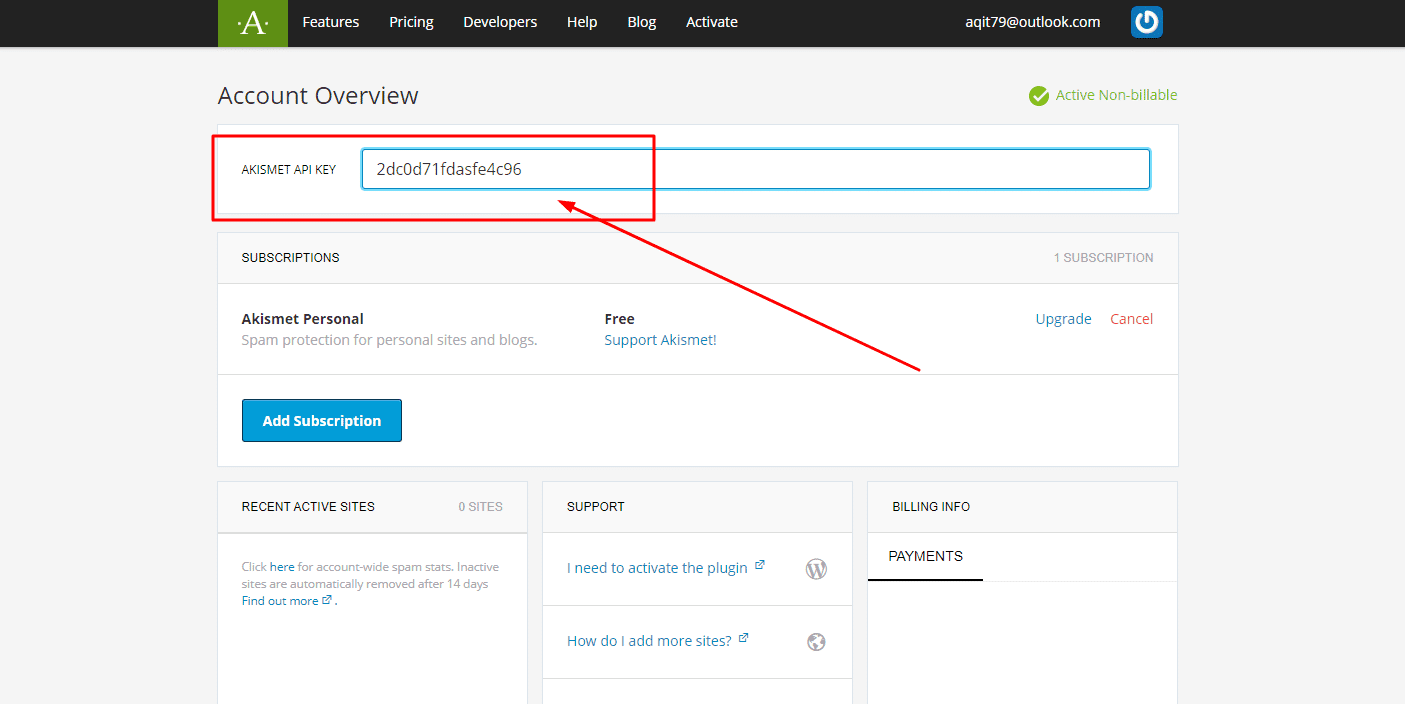Open 'I need to activate the plugin' link
1405x704 pixels.
click(x=657, y=568)
